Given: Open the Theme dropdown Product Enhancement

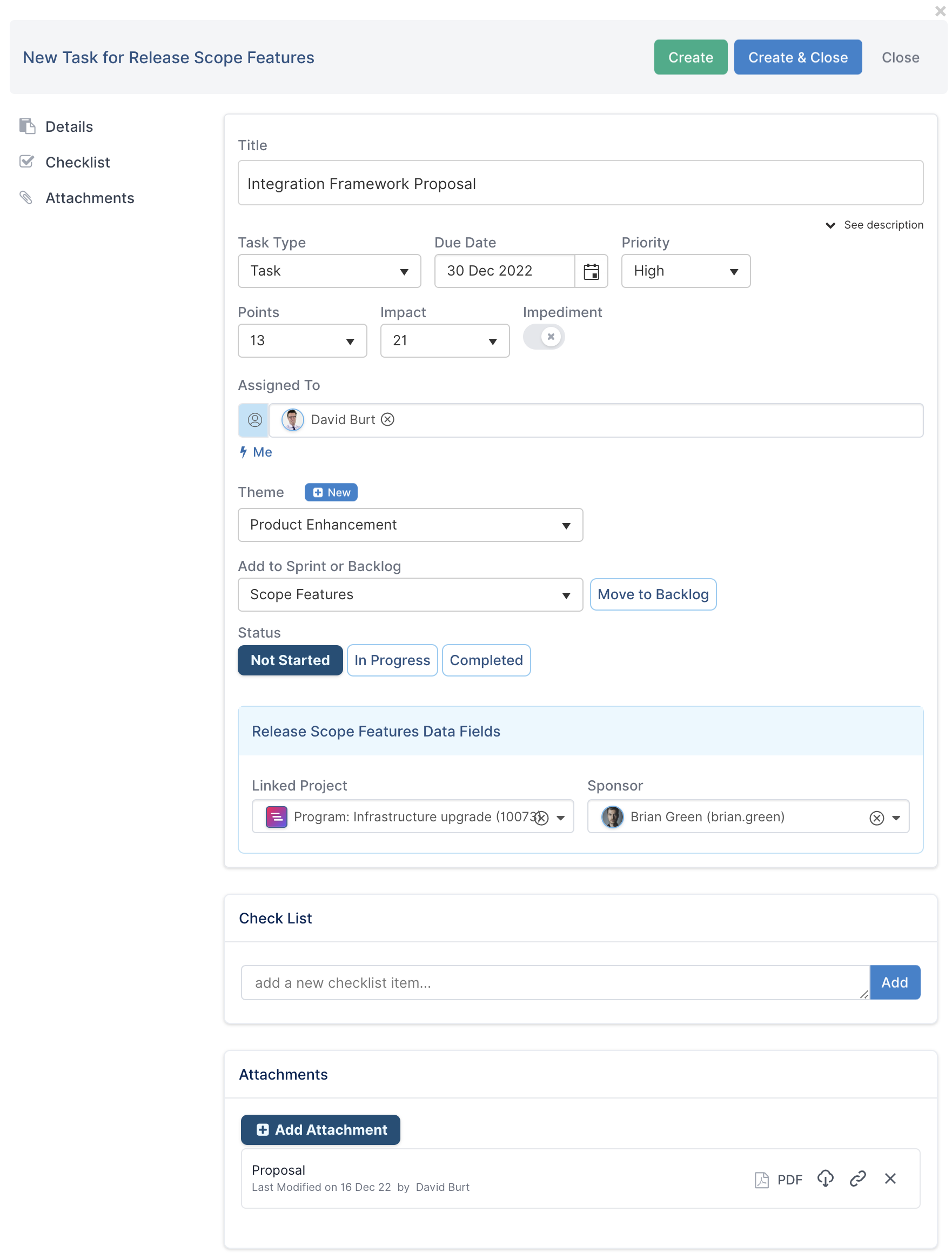Looking at the screenshot, I should pyautogui.click(x=410, y=525).
